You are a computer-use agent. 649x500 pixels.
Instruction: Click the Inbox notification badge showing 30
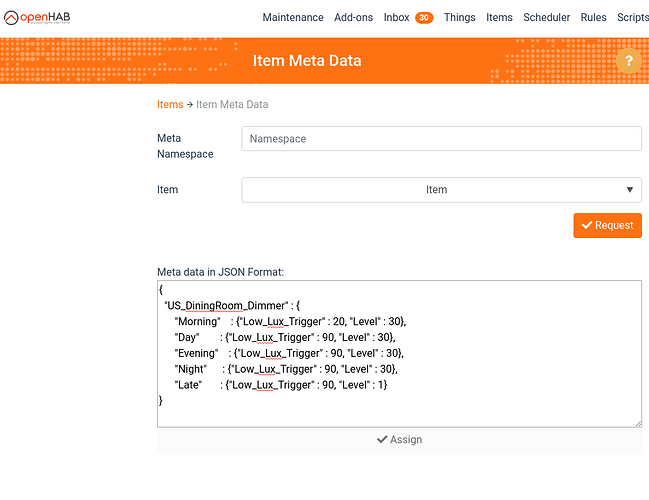[x=424, y=17]
